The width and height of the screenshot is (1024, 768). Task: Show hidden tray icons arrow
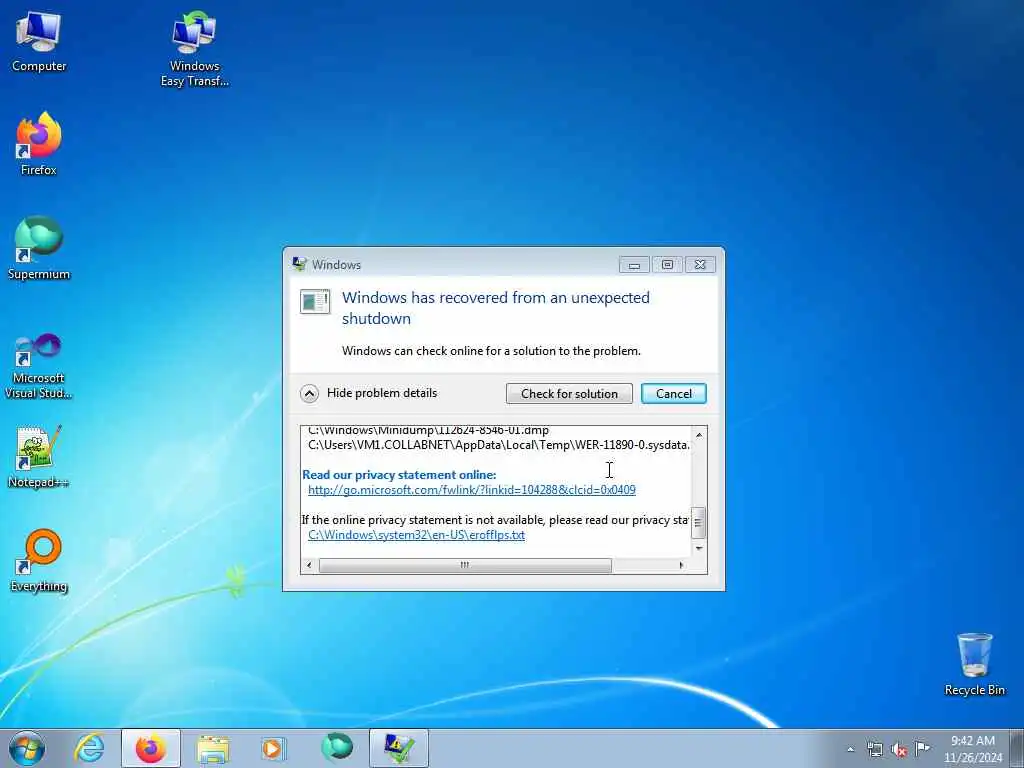[850, 750]
